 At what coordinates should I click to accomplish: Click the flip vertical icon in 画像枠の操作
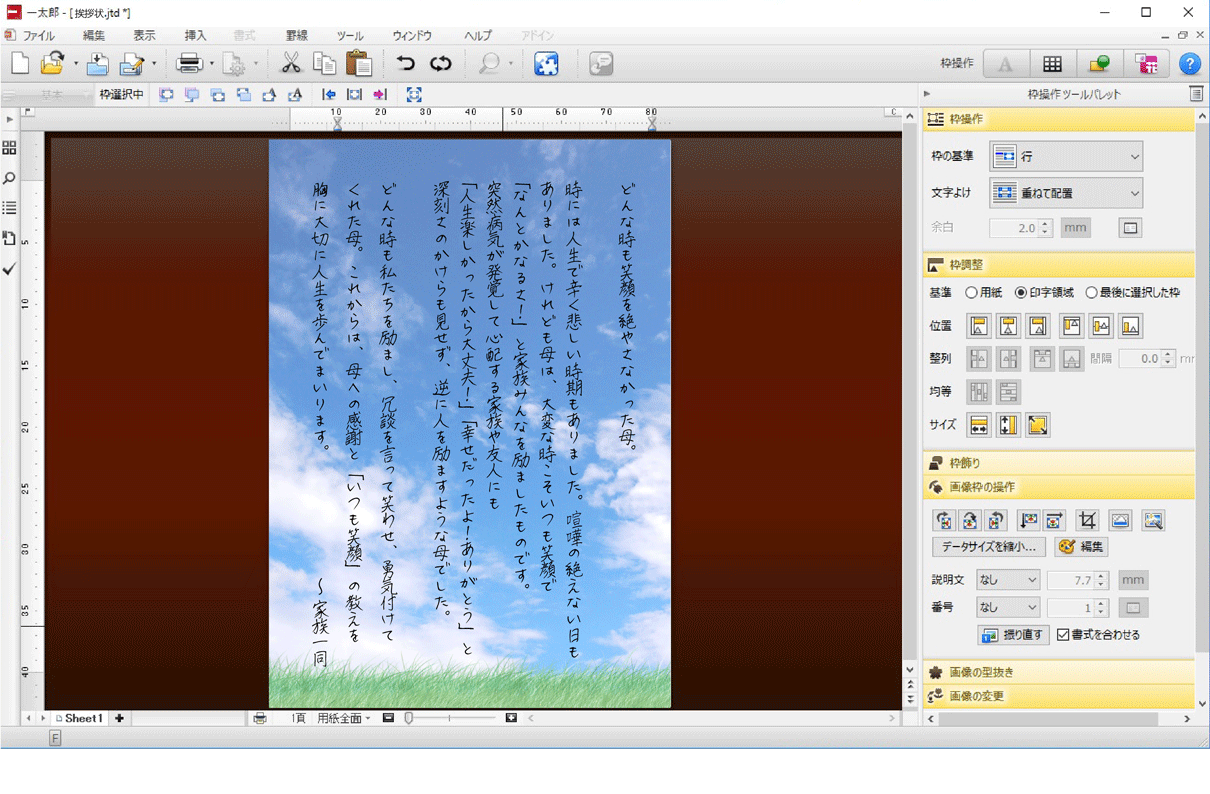tap(1028, 520)
